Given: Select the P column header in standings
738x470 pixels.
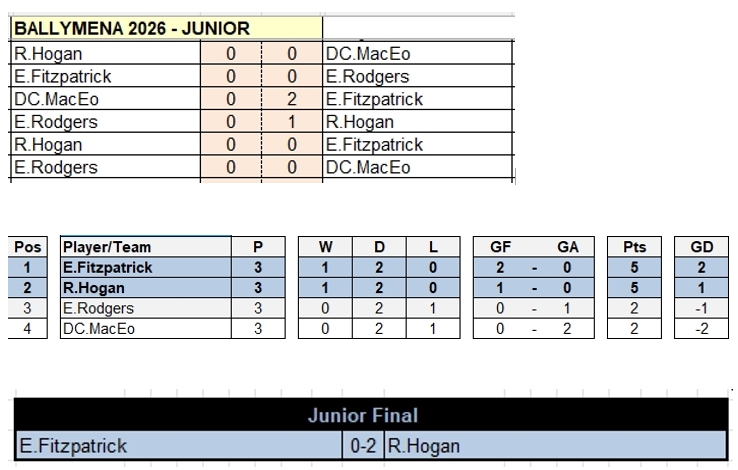Looking at the screenshot, I should [258, 247].
